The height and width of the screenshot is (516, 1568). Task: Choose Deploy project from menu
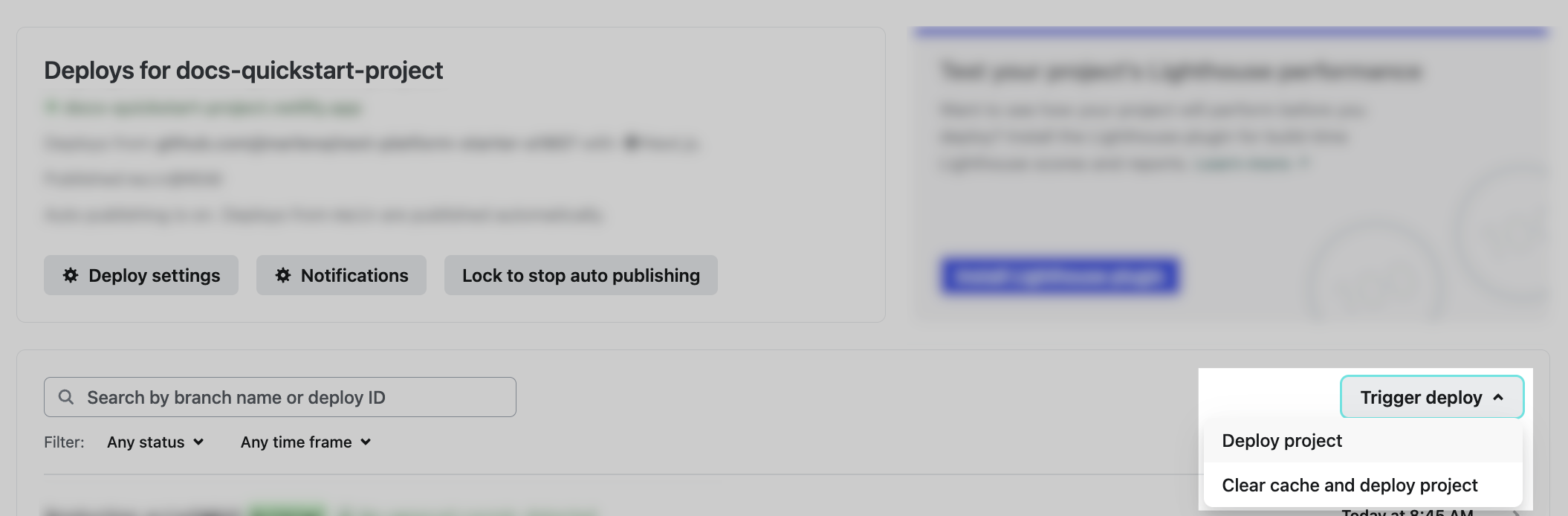point(1363,441)
